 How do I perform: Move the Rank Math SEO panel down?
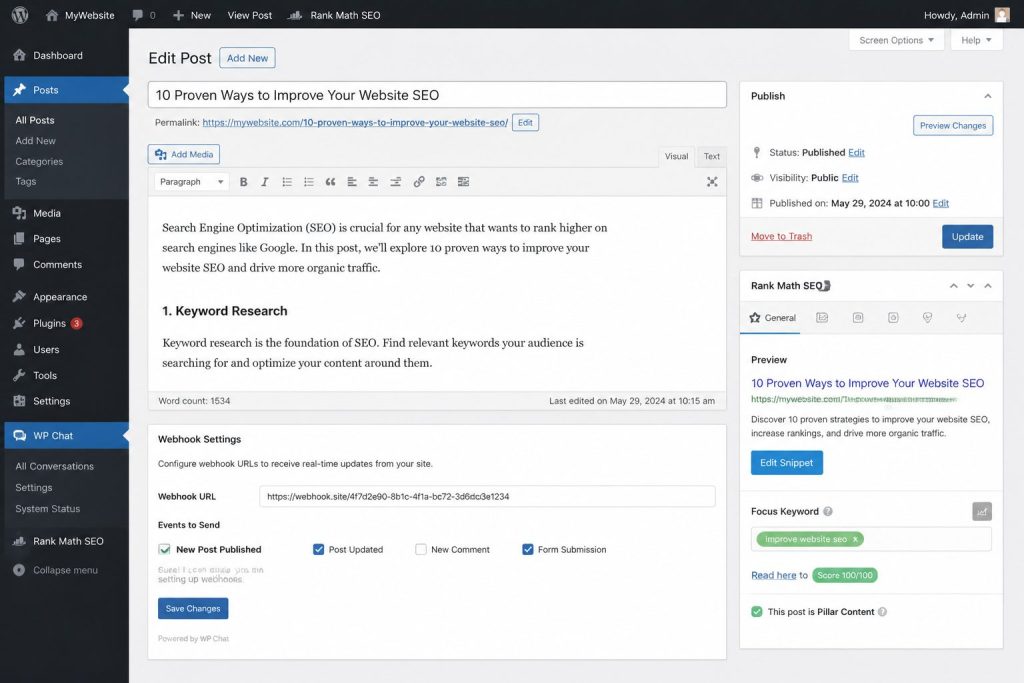pyautogui.click(x=970, y=286)
